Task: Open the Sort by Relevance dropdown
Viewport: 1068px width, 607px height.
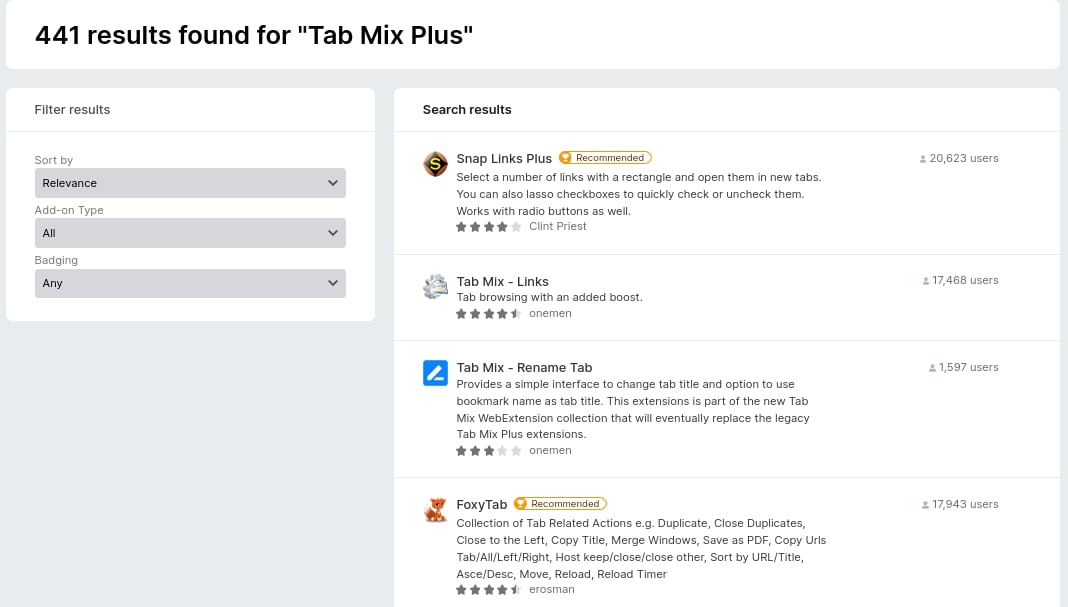Action: tap(190, 183)
